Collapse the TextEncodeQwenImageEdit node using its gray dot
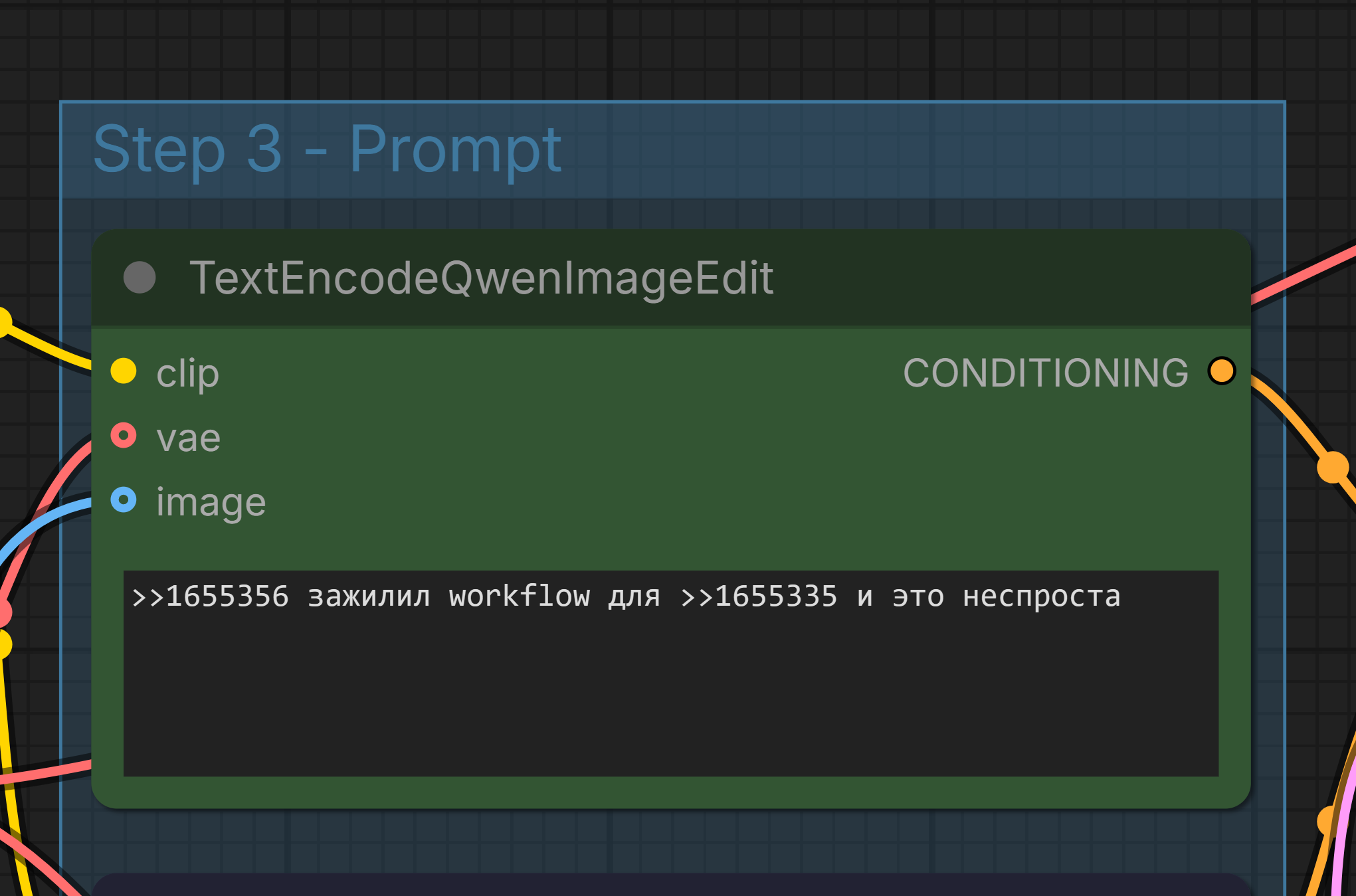Viewport: 1356px width, 896px height. click(140, 278)
